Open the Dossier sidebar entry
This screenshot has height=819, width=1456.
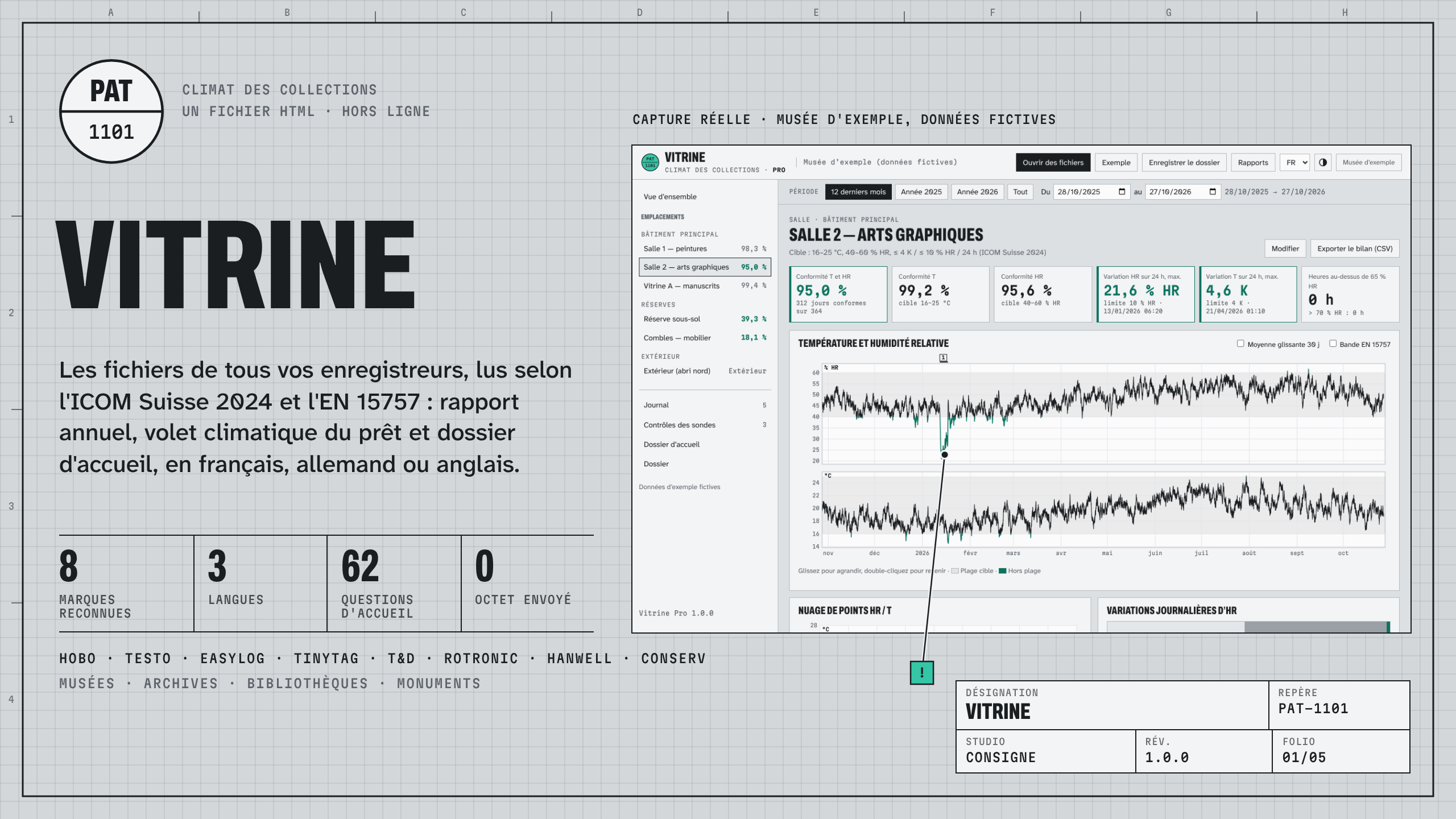pos(705,464)
